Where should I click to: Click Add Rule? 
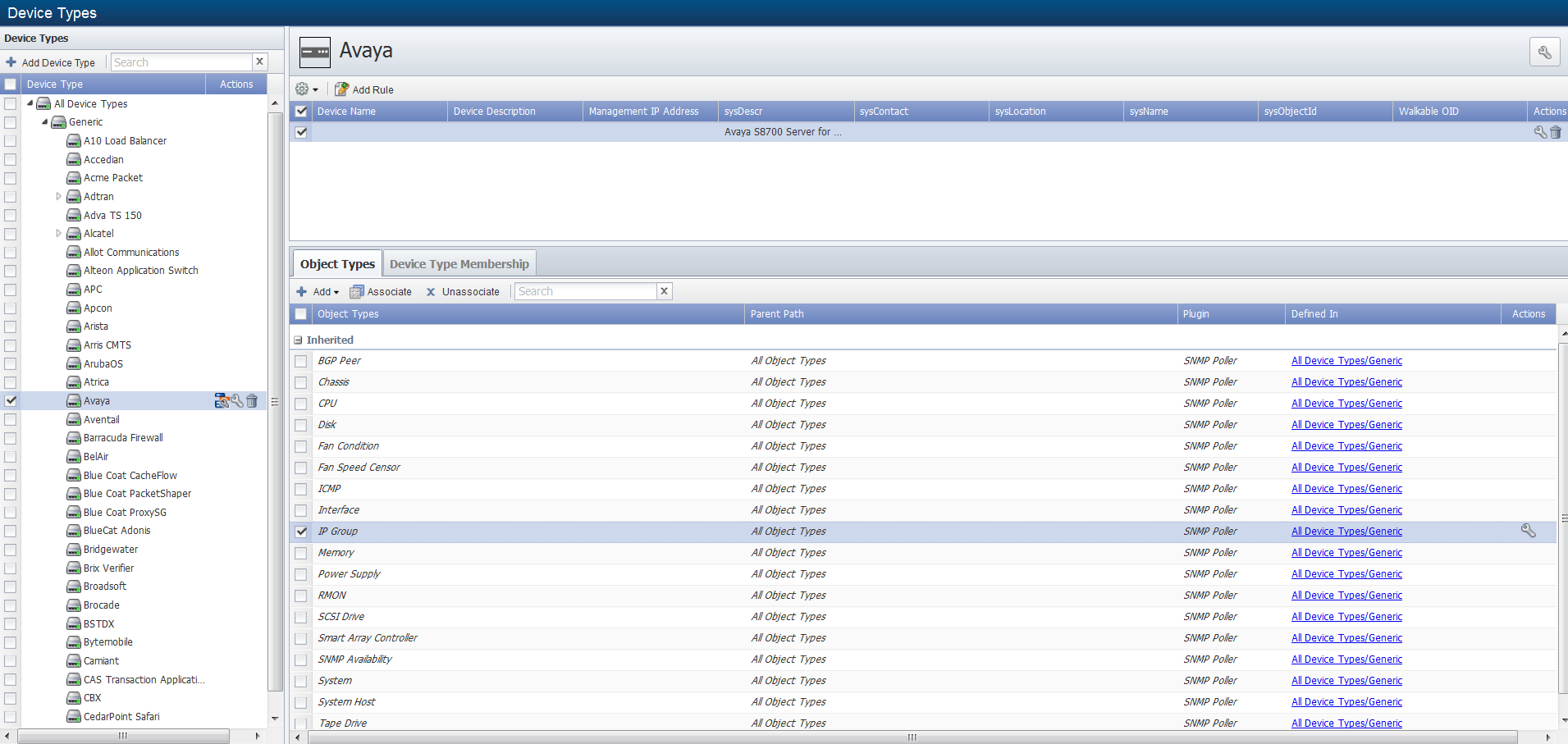(364, 89)
